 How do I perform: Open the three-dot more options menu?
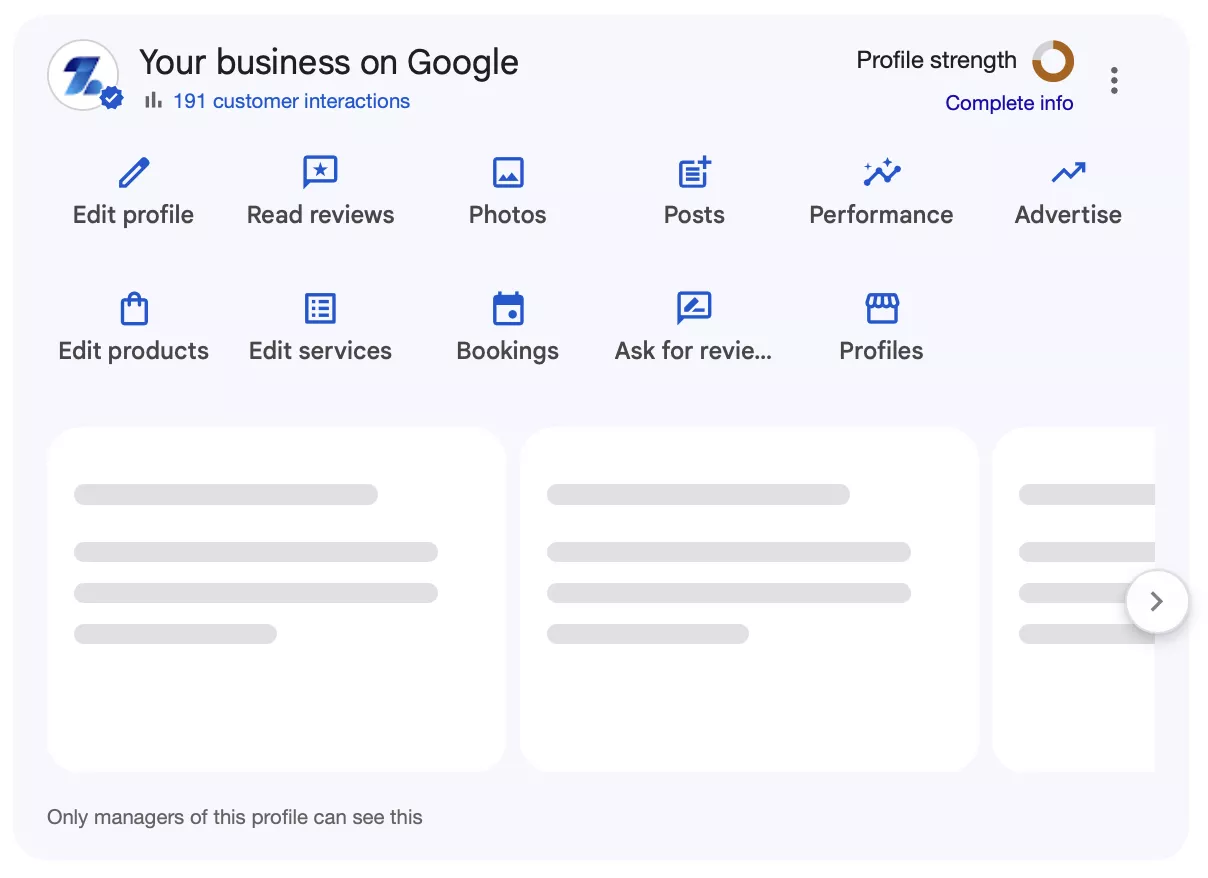pos(1114,80)
